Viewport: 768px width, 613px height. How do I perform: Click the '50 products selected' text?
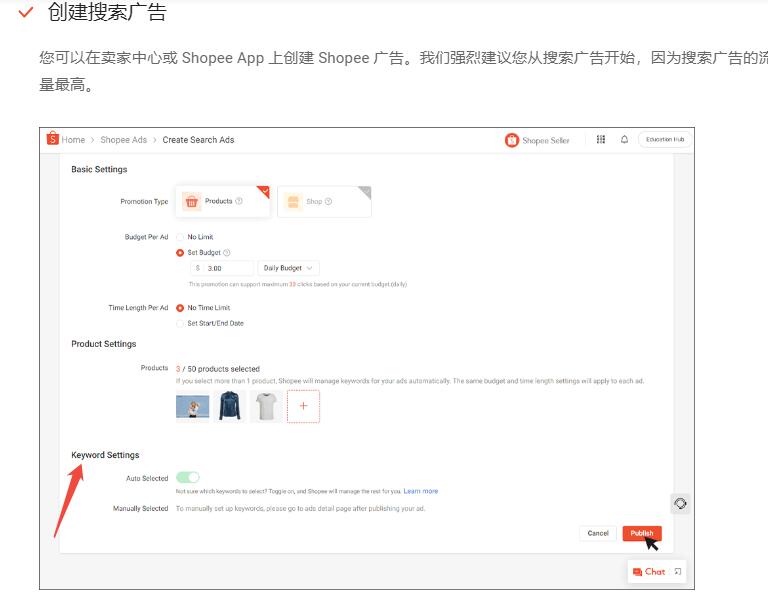point(223,369)
